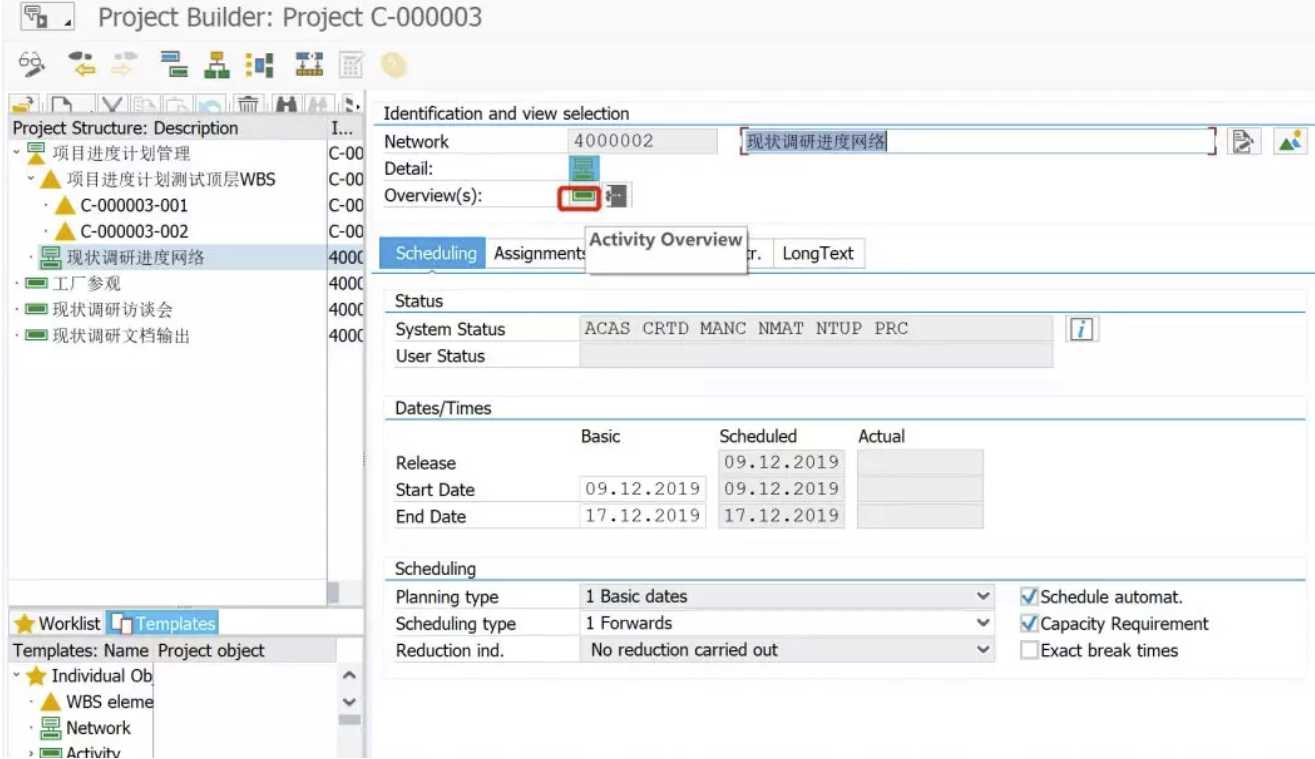Click the Project Structure: Description column header
Image resolution: width=1315 pixels, height=759 pixels.
point(168,128)
